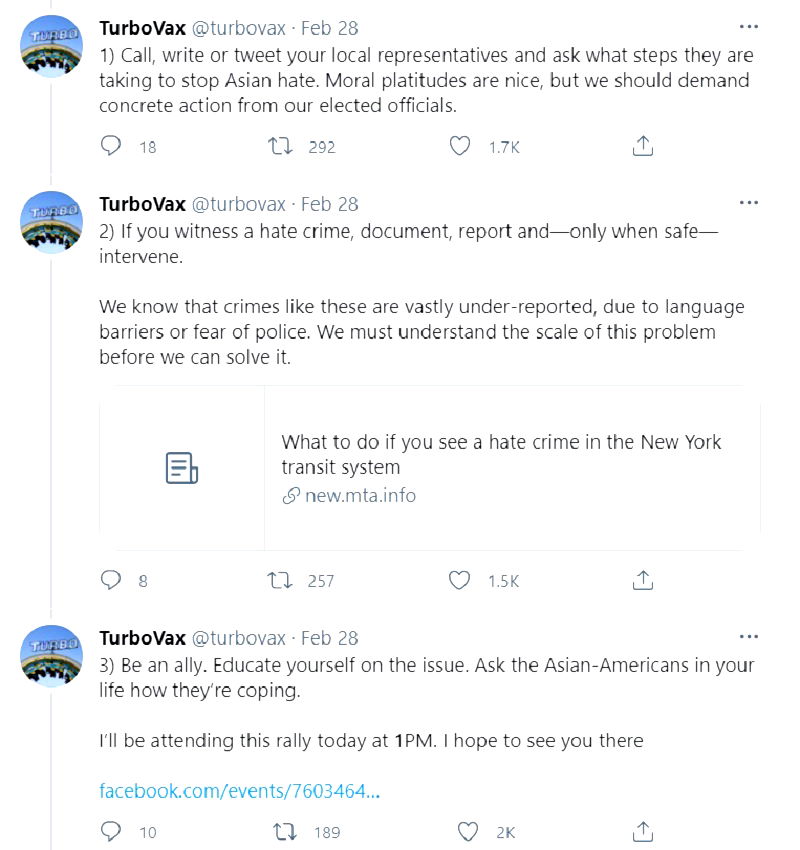The width and height of the screenshot is (800, 850).
Task: Open the facebook.com/events link
Action: (x=239, y=791)
